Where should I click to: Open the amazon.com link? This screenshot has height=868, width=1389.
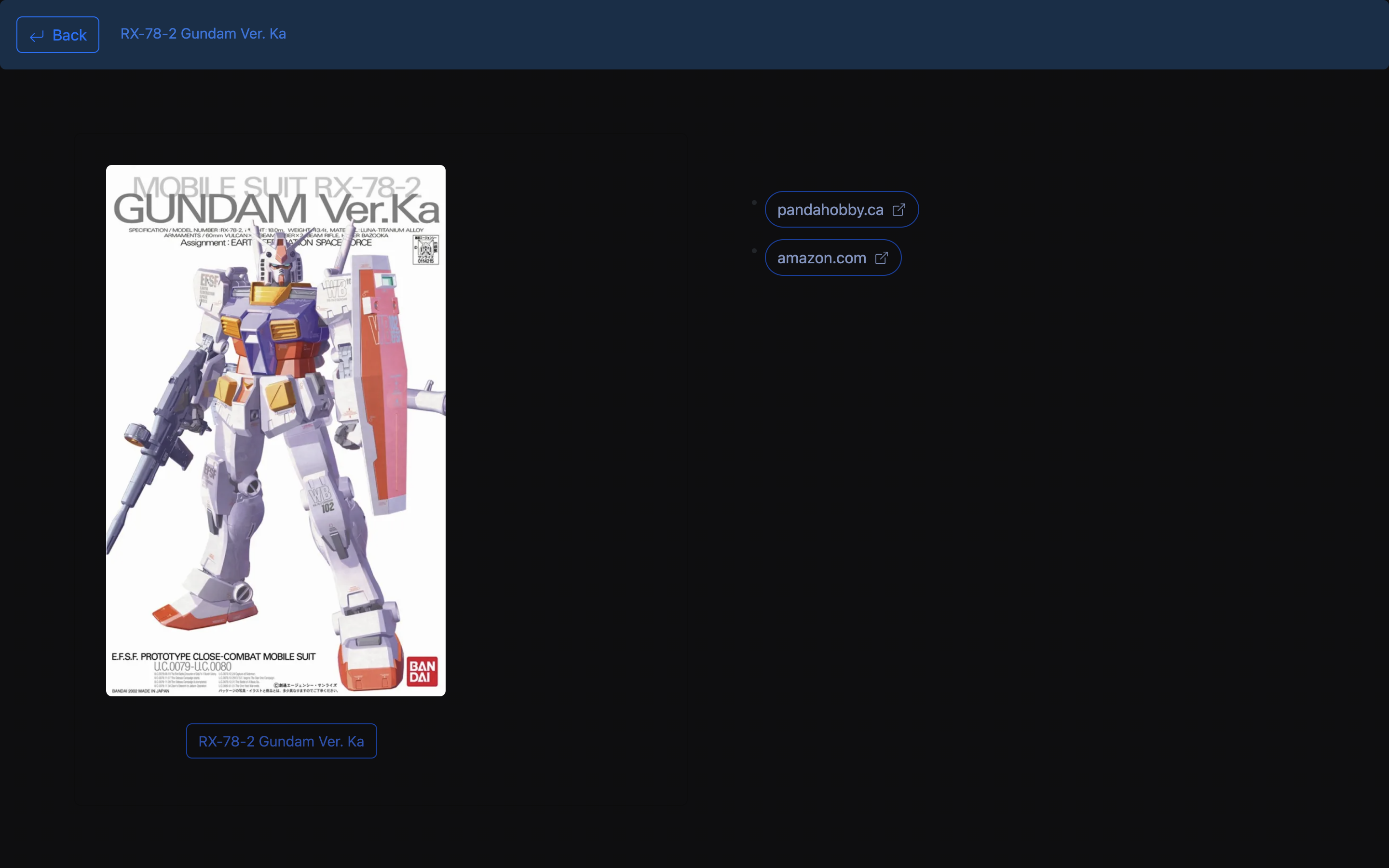833,258
